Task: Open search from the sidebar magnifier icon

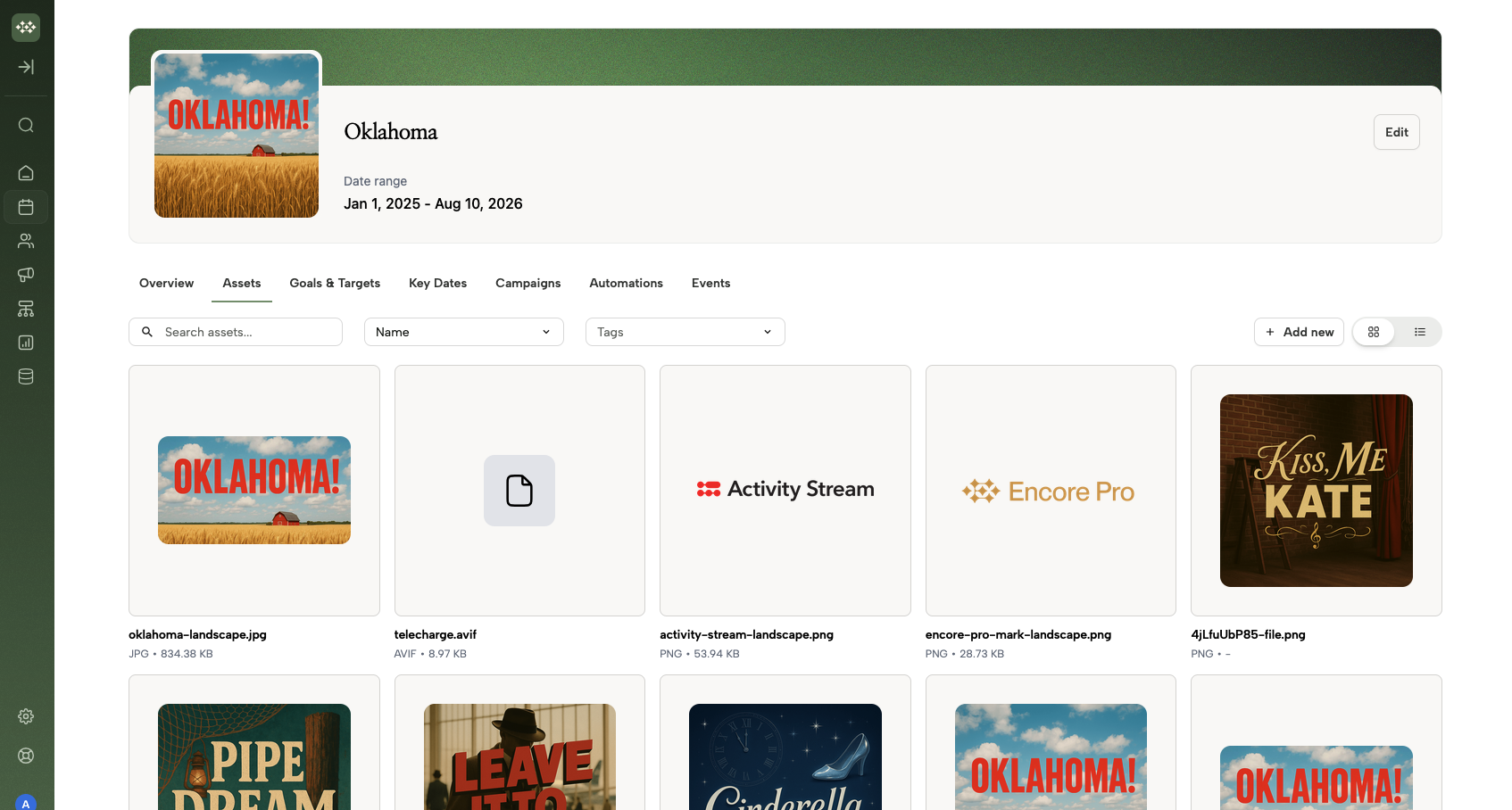Action: pos(26,125)
